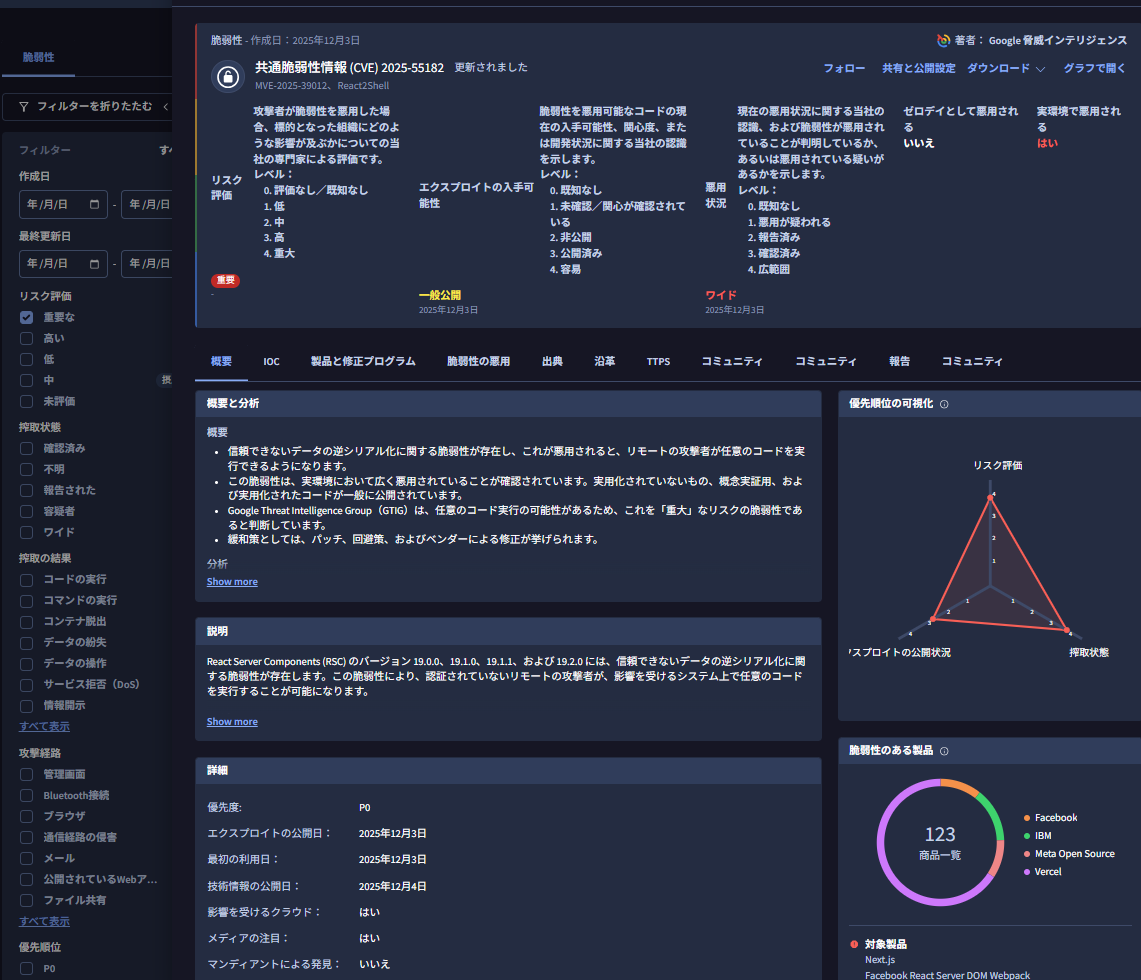1141x980 pixels.
Task: Uncheck the 重要な risk rating checkbox
Action: [x=27, y=317]
